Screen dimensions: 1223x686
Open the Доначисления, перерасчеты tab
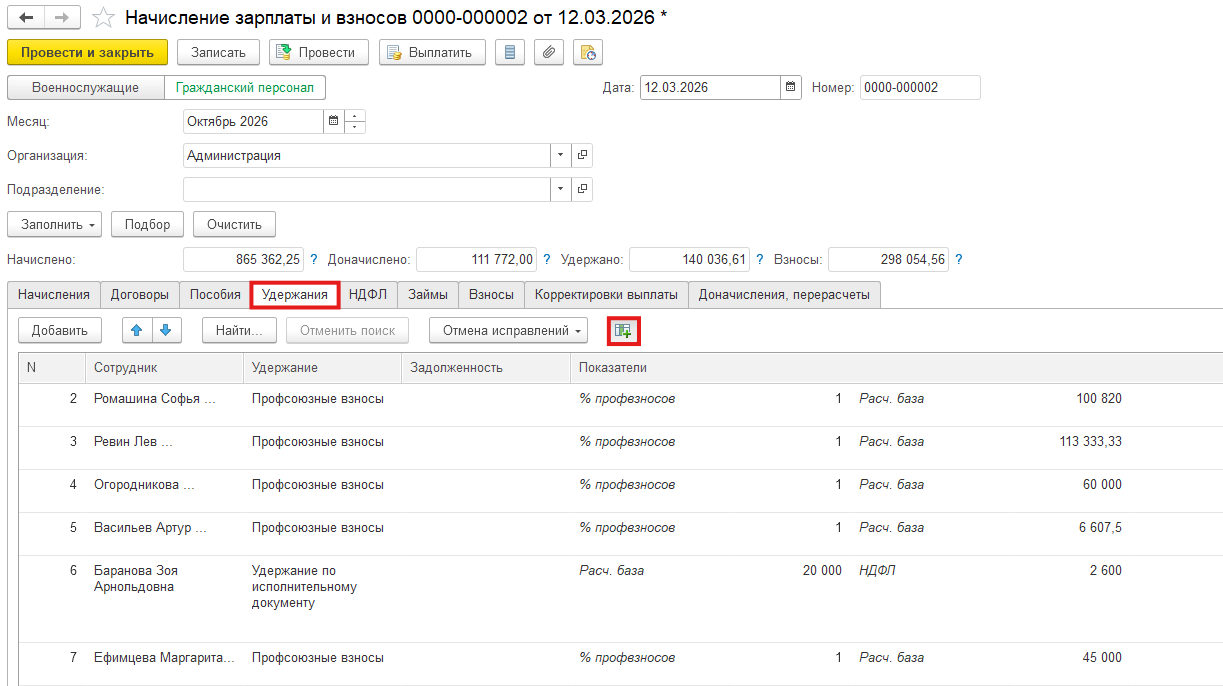pos(785,295)
